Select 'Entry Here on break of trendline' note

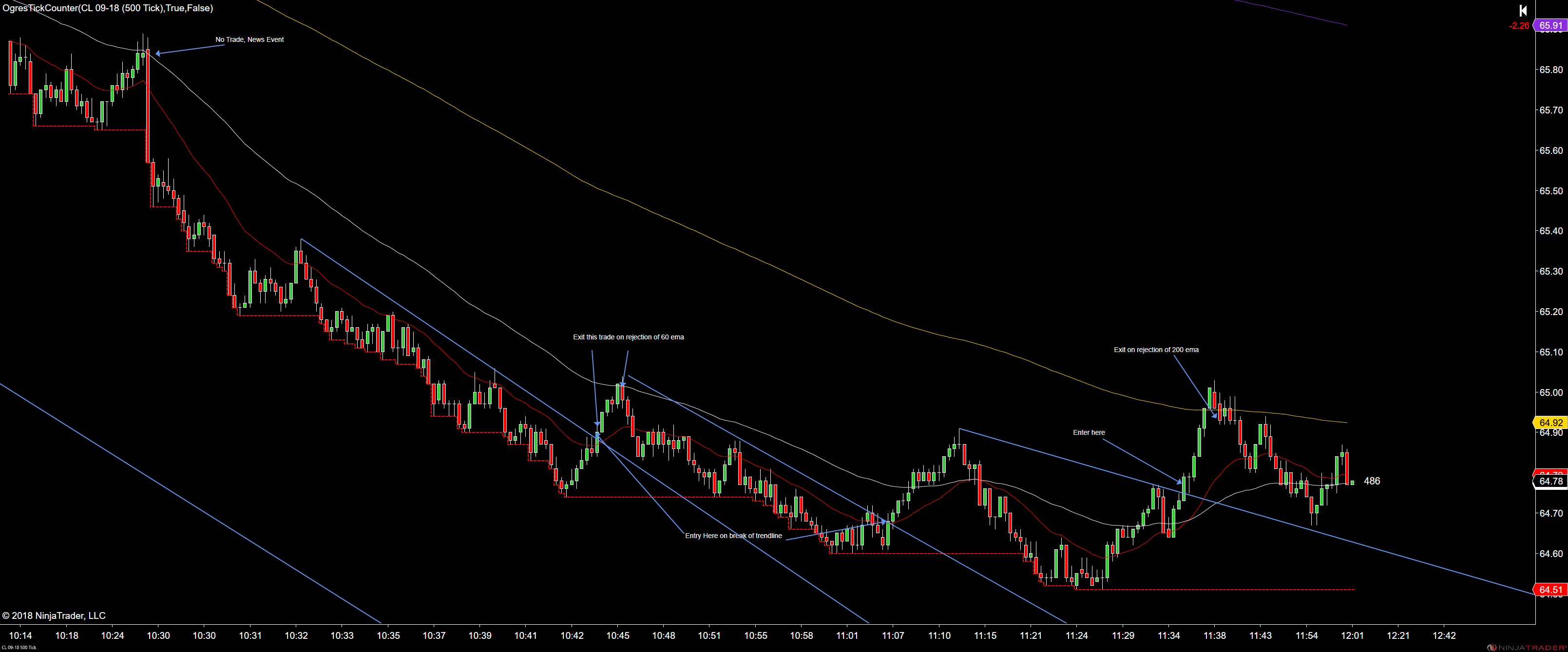tap(733, 536)
